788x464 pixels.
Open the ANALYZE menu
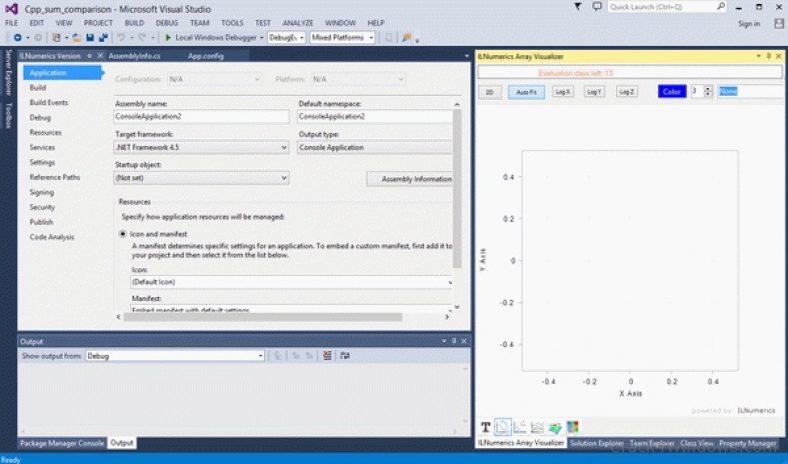tap(298, 23)
